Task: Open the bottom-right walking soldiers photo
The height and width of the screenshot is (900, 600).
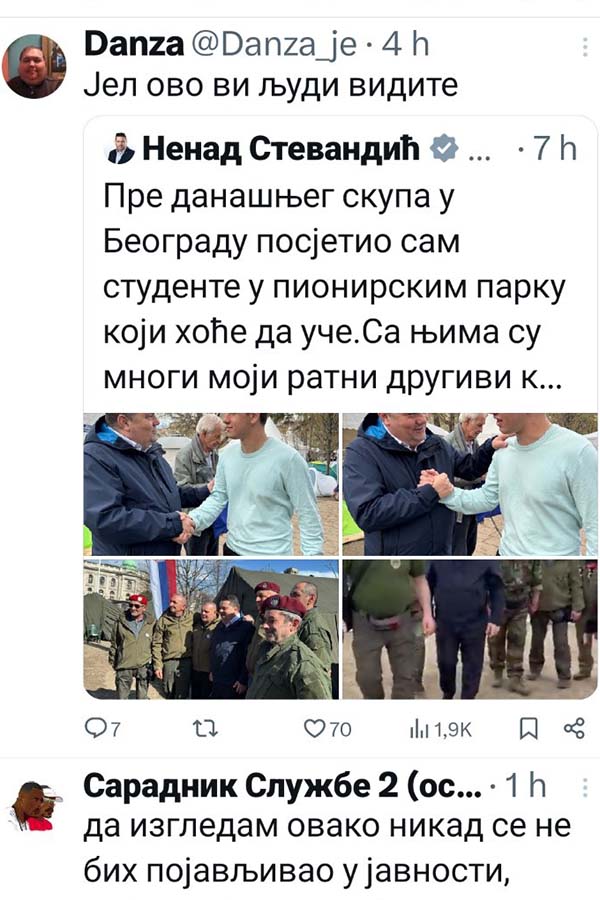Action: [470, 629]
